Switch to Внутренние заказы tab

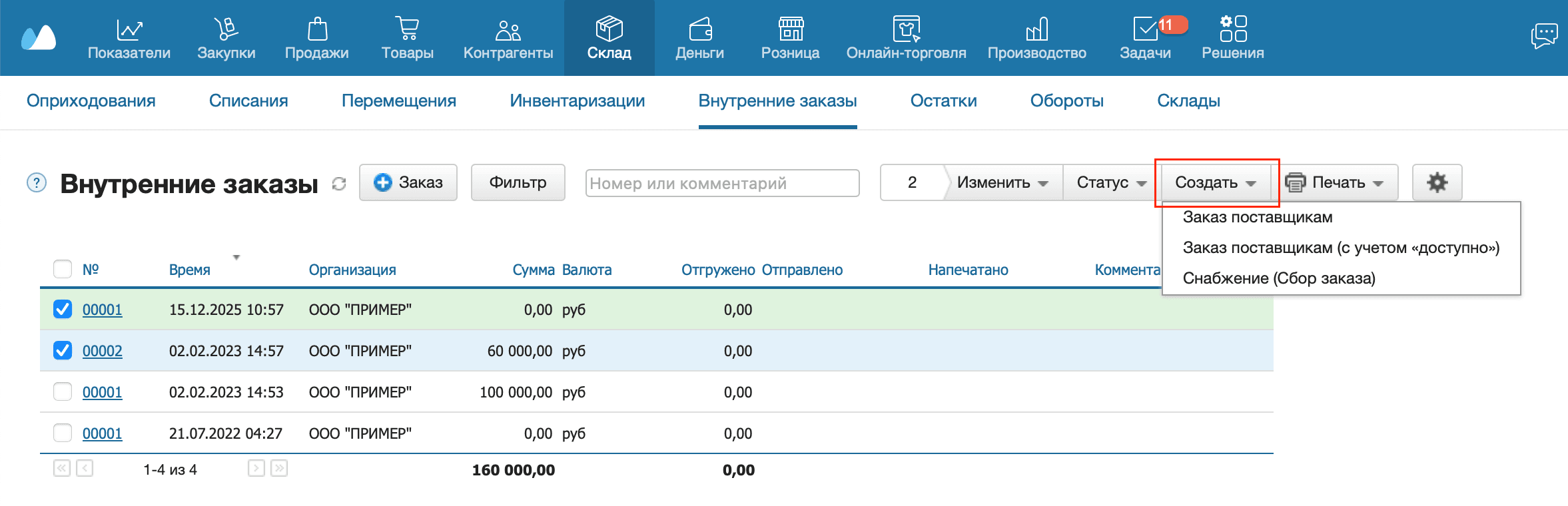point(778,101)
